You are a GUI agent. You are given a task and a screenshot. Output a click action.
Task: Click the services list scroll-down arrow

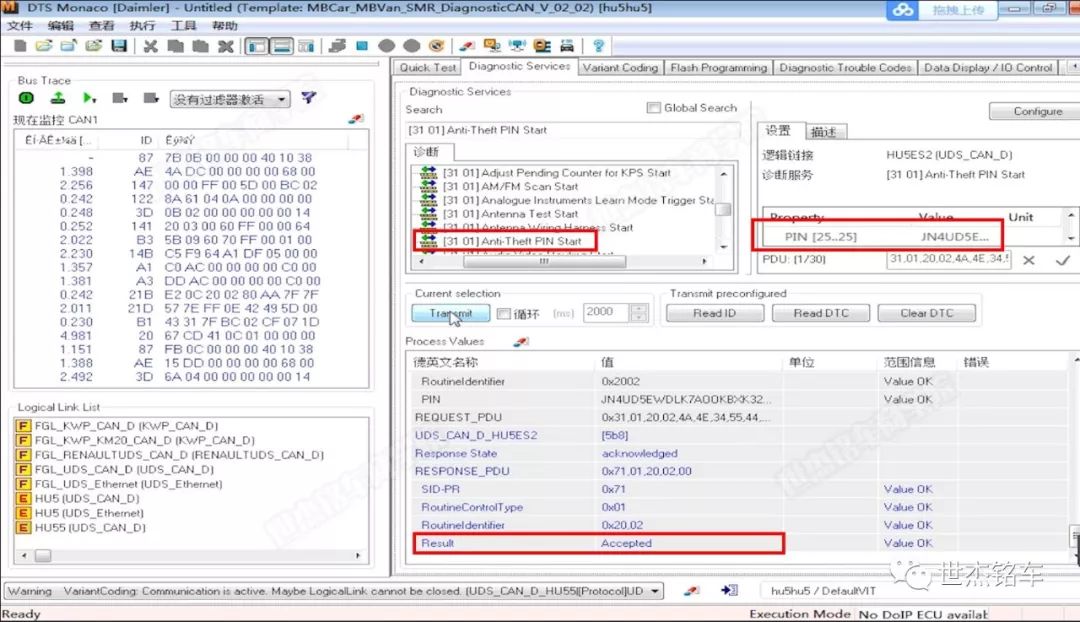pos(723,246)
